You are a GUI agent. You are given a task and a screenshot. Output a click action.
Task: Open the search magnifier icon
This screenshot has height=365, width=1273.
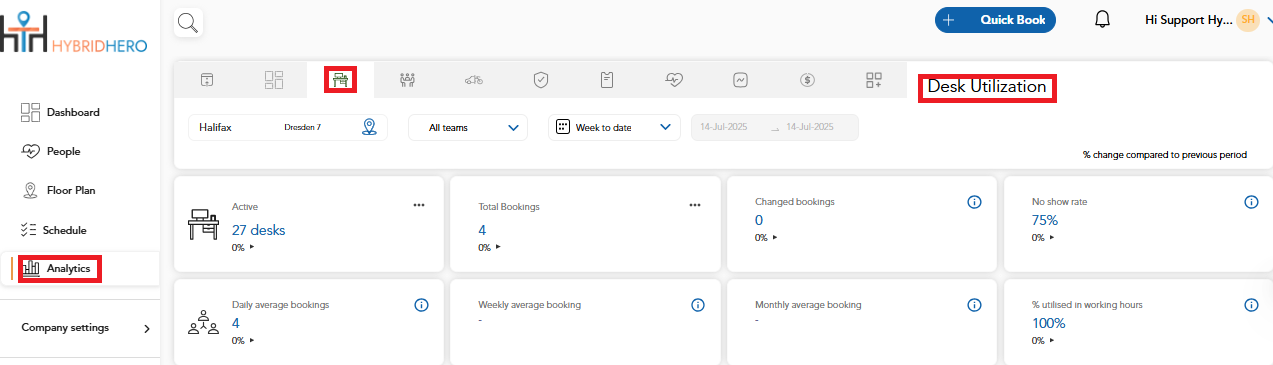point(188,22)
